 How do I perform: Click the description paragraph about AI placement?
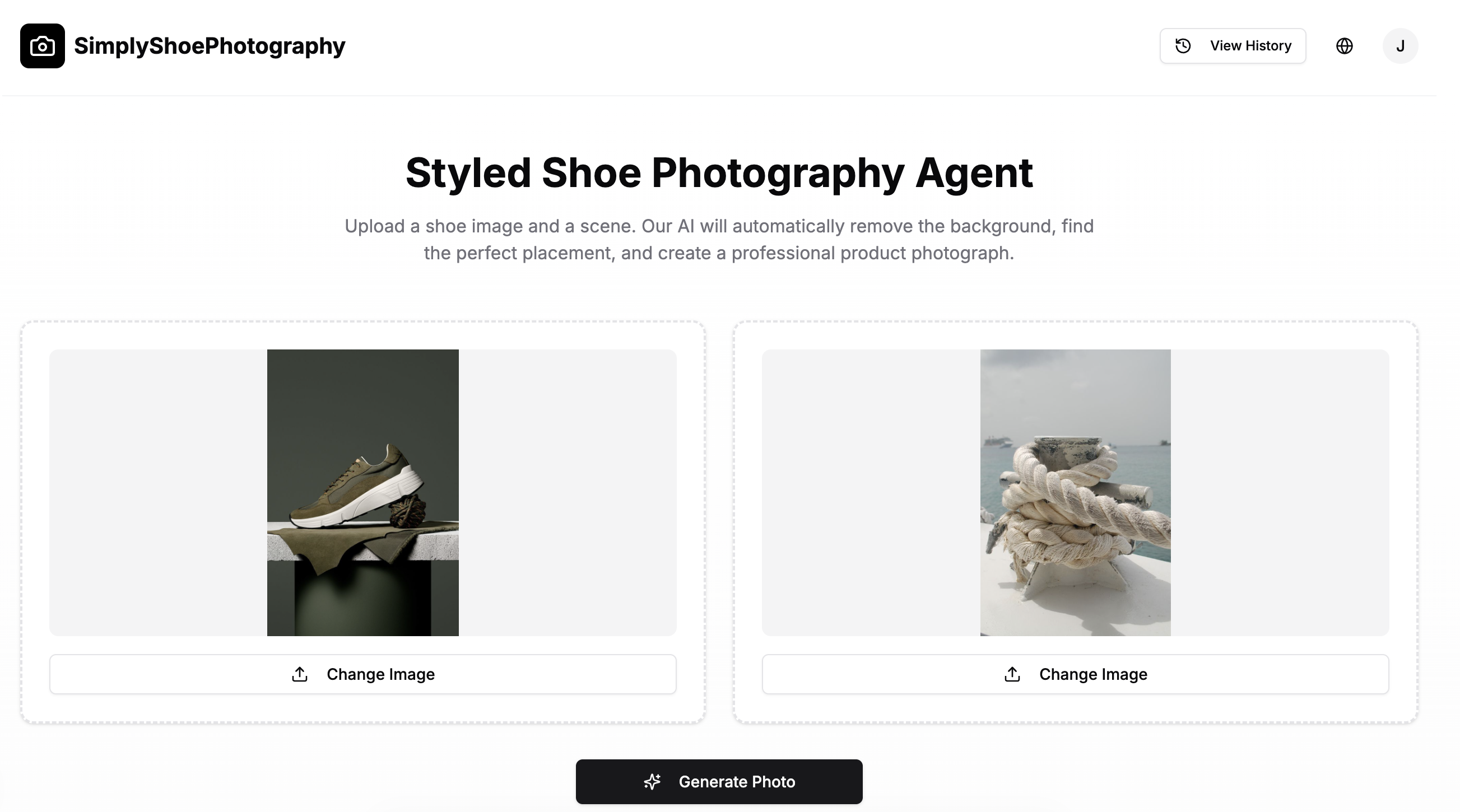tap(719, 239)
